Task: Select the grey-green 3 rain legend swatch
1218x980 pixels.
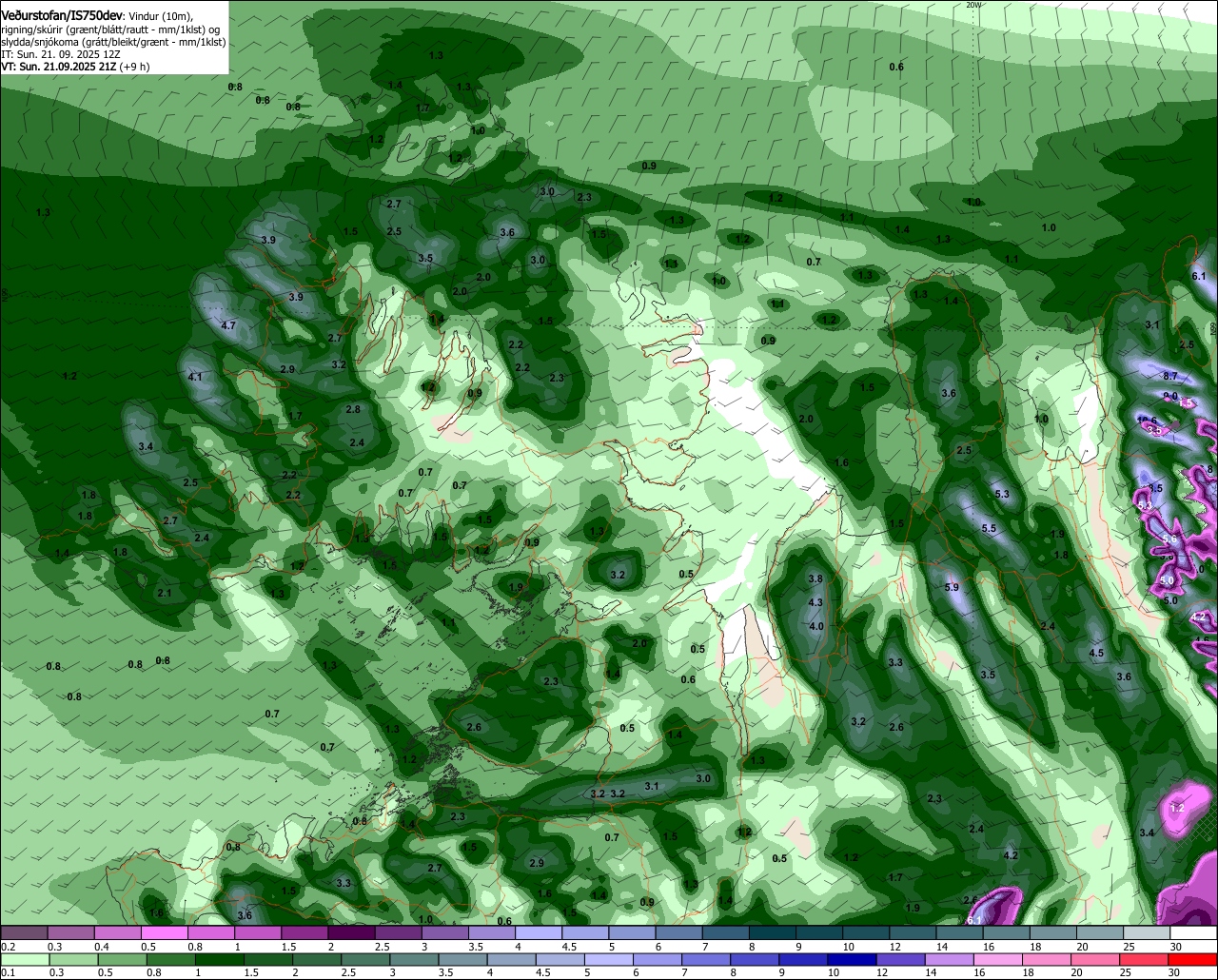Action: click(x=414, y=959)
